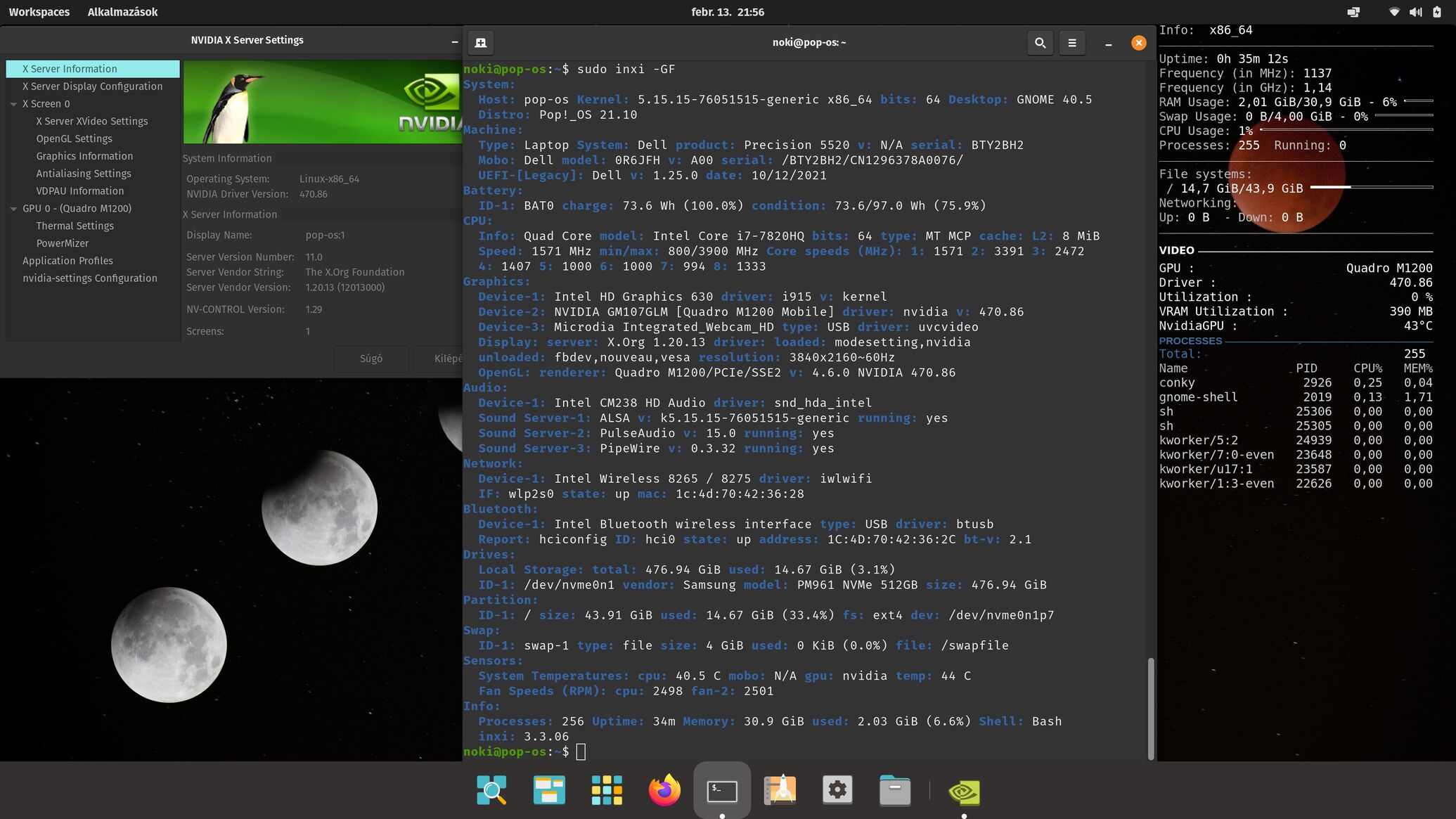
Task: Open Workspaces in the top bar
Action: coord(39,12)
